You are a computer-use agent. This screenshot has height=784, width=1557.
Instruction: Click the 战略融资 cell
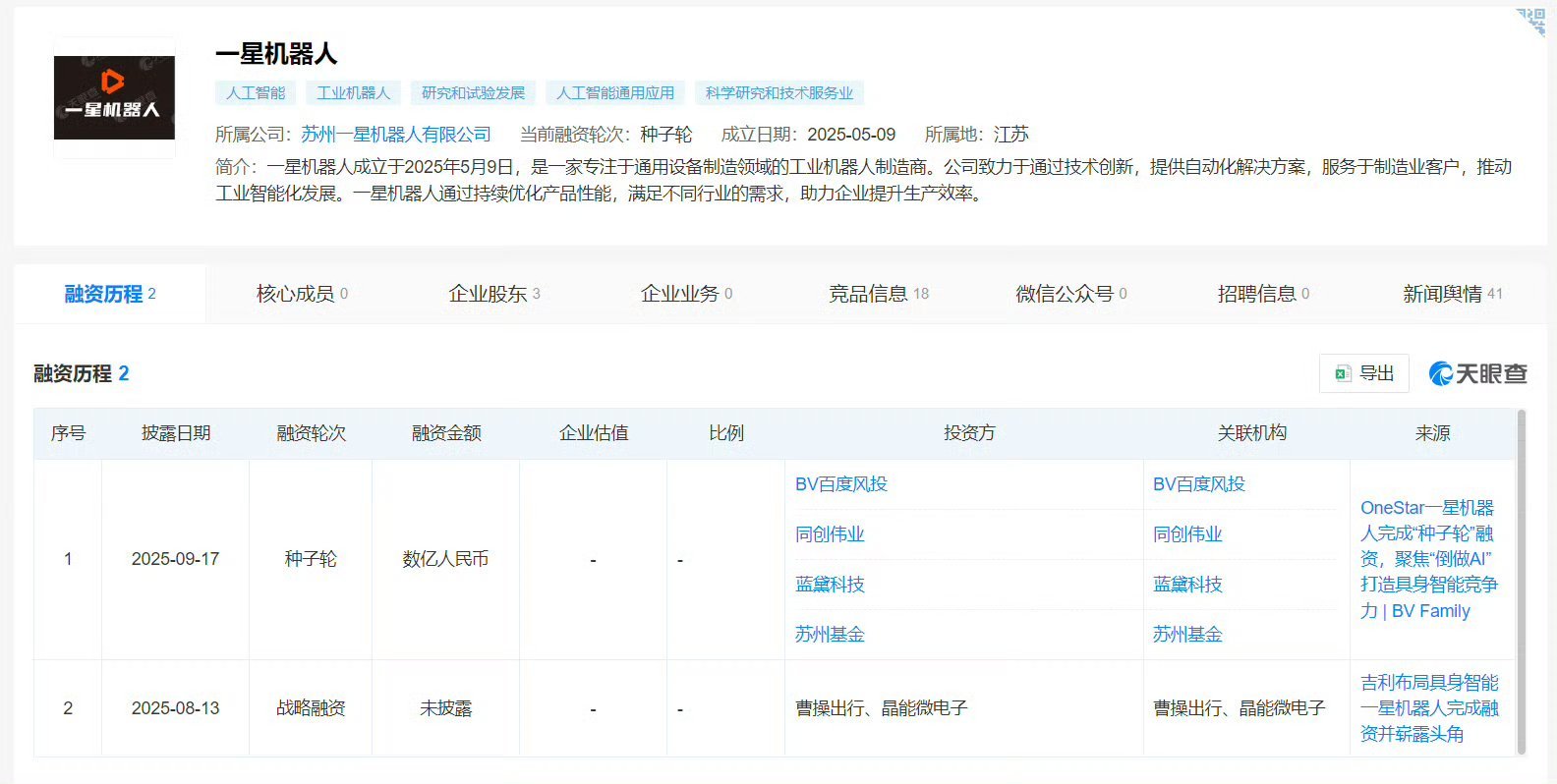click(311, 708)
